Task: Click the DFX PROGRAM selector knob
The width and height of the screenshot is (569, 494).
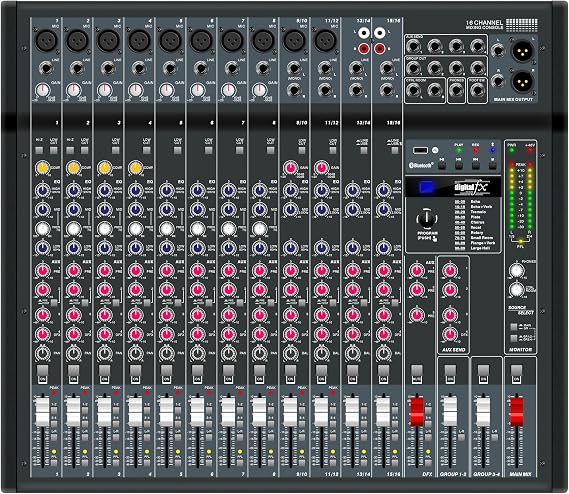Action: point(427,219)
